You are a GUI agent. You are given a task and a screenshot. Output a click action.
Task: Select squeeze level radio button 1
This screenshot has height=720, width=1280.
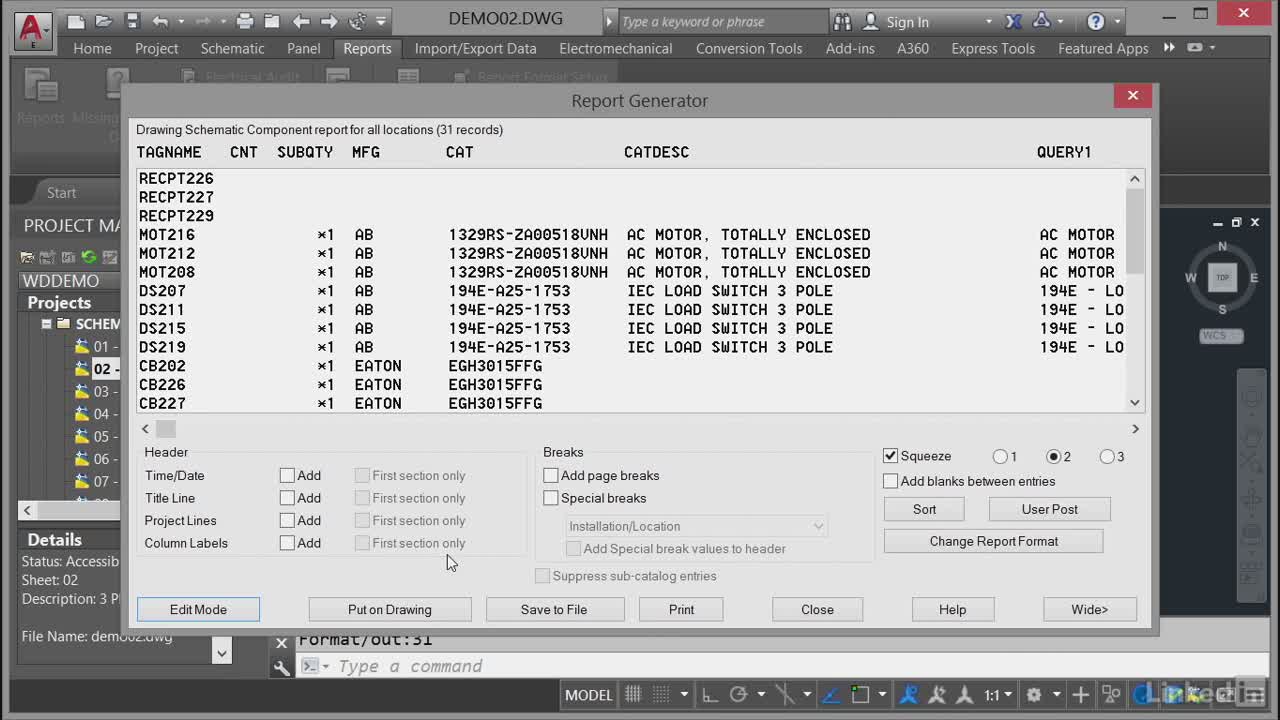pos(1000,457)
